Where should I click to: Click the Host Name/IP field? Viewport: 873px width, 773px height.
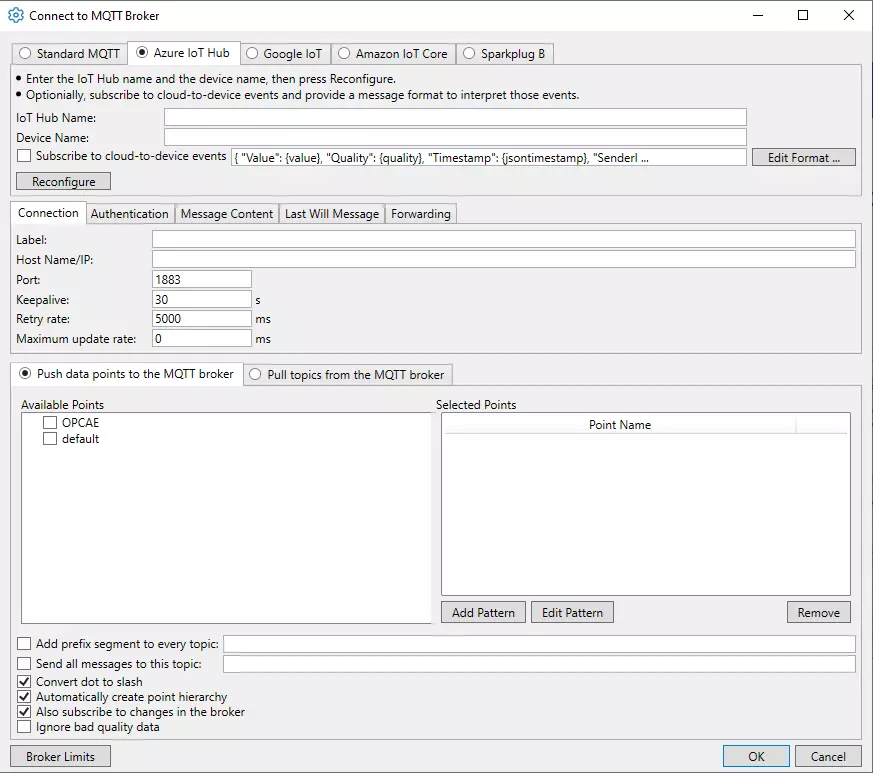503,259
